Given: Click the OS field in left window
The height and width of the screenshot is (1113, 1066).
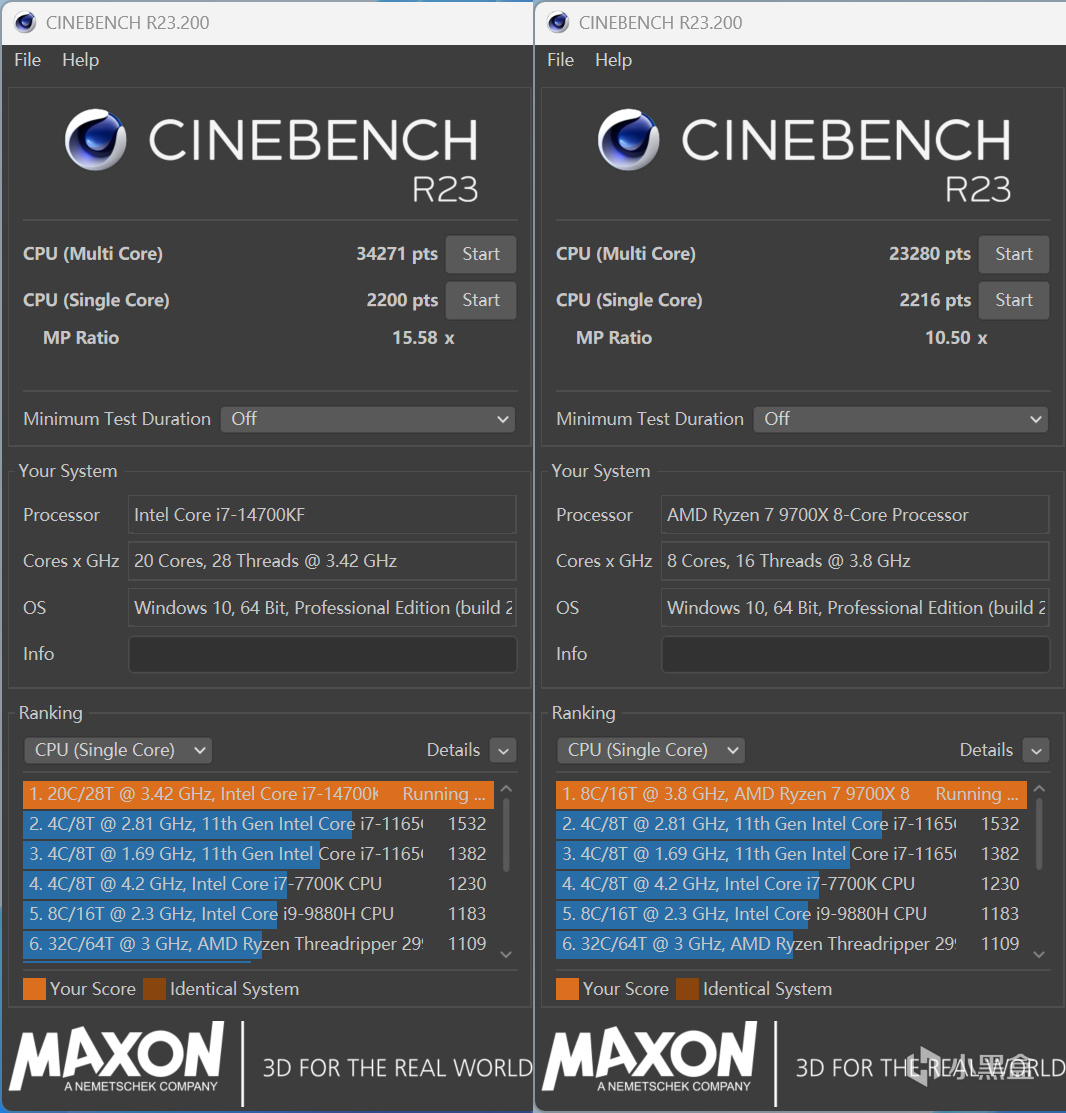Looking at the screenshot, I should [x=322, y=608].
